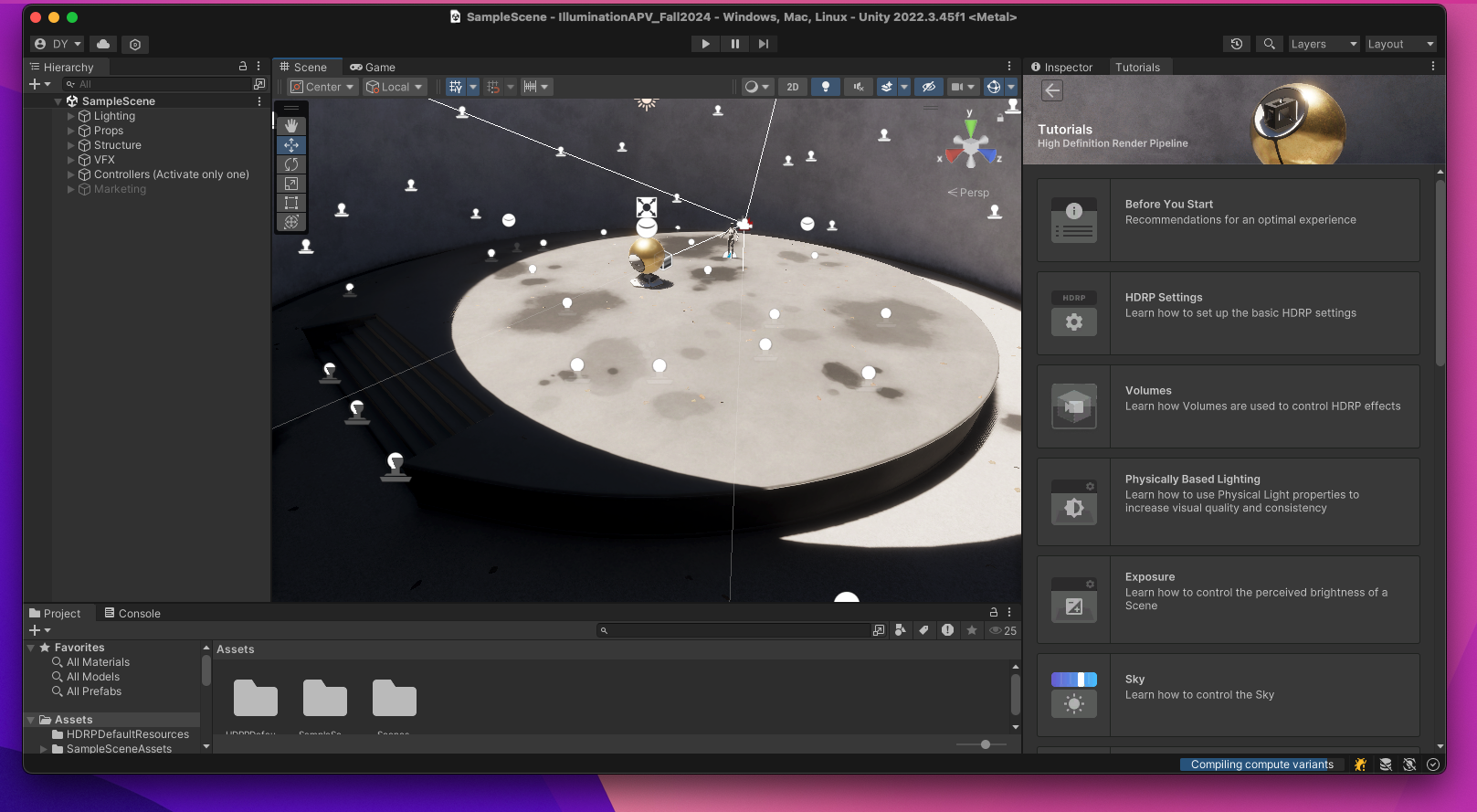Toggle hidden packages visibility count
1477x812 pixels.
coord(1003,630)
